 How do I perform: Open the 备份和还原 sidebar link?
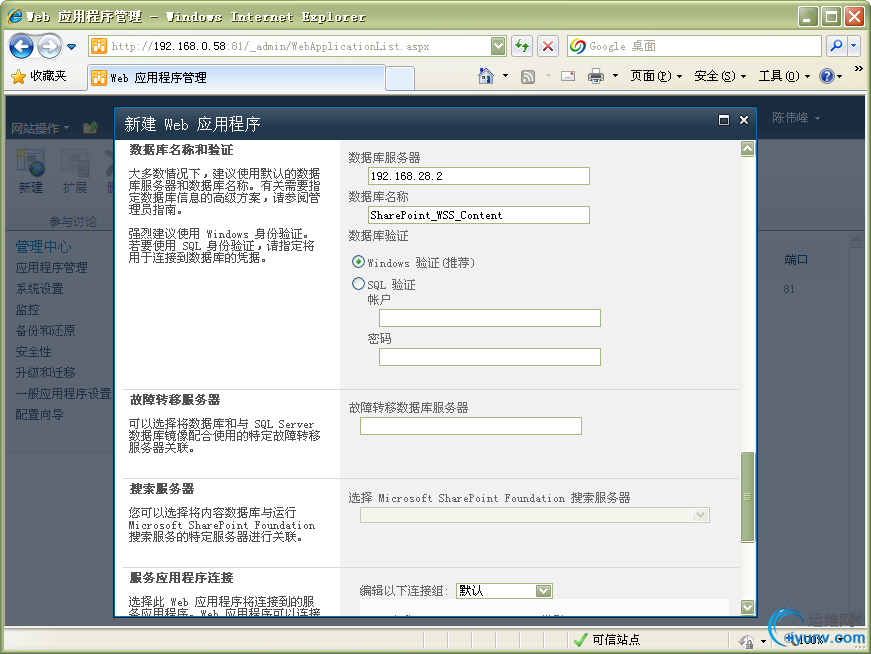tap(46, 331)
